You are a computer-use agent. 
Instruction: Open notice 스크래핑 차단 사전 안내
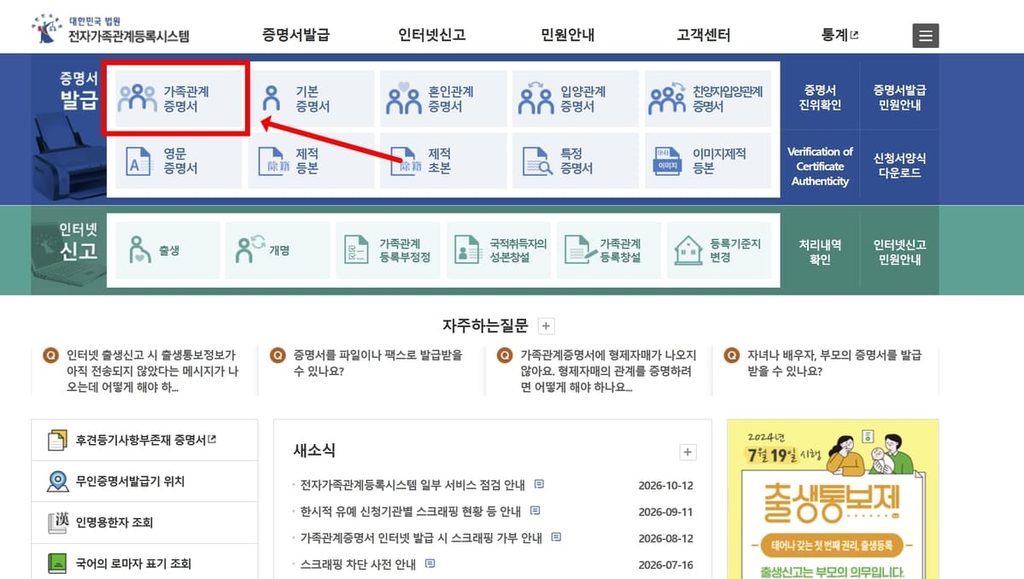[x=358, y=564]
